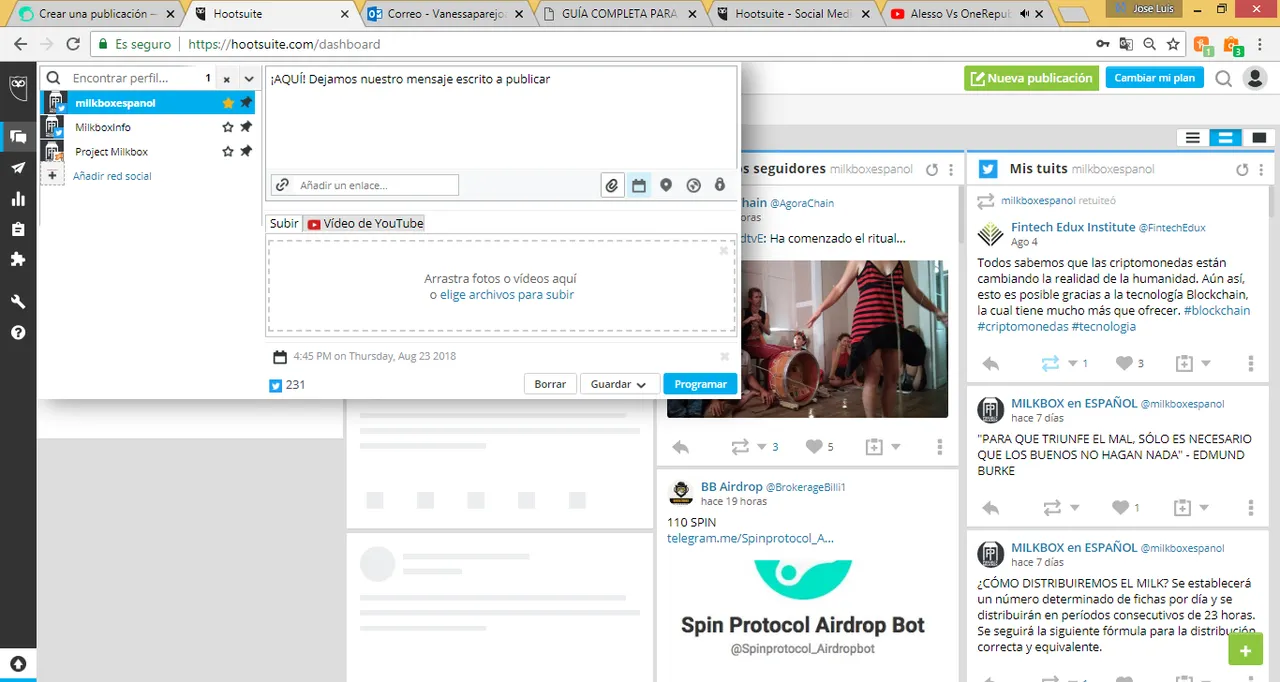Switch to Alesso Vs OneRepublic browser tab
The width and height of the screenshot is (1280, 682).
click(969, 14)
